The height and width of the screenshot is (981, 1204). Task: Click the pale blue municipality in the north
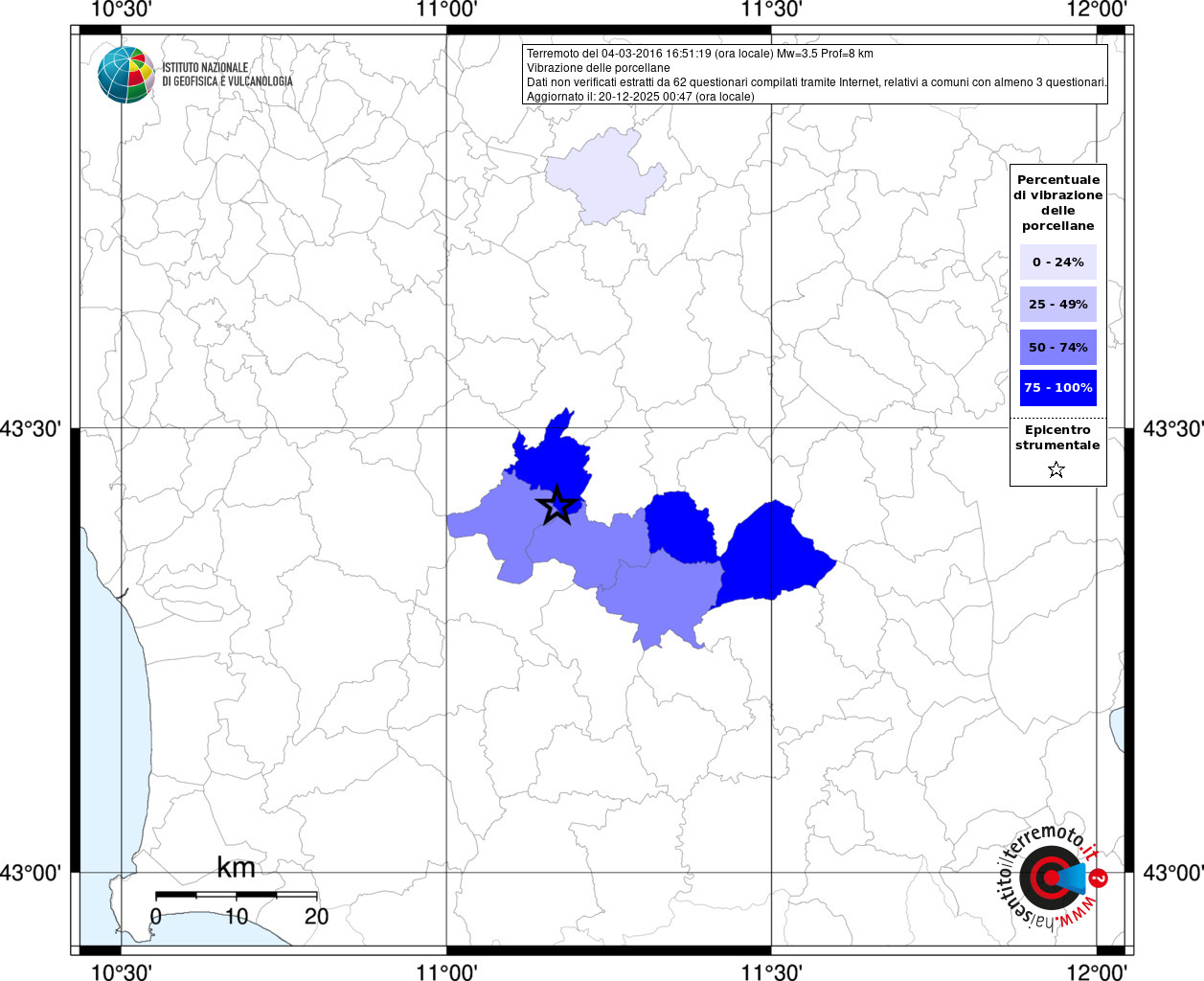point(606,177)
